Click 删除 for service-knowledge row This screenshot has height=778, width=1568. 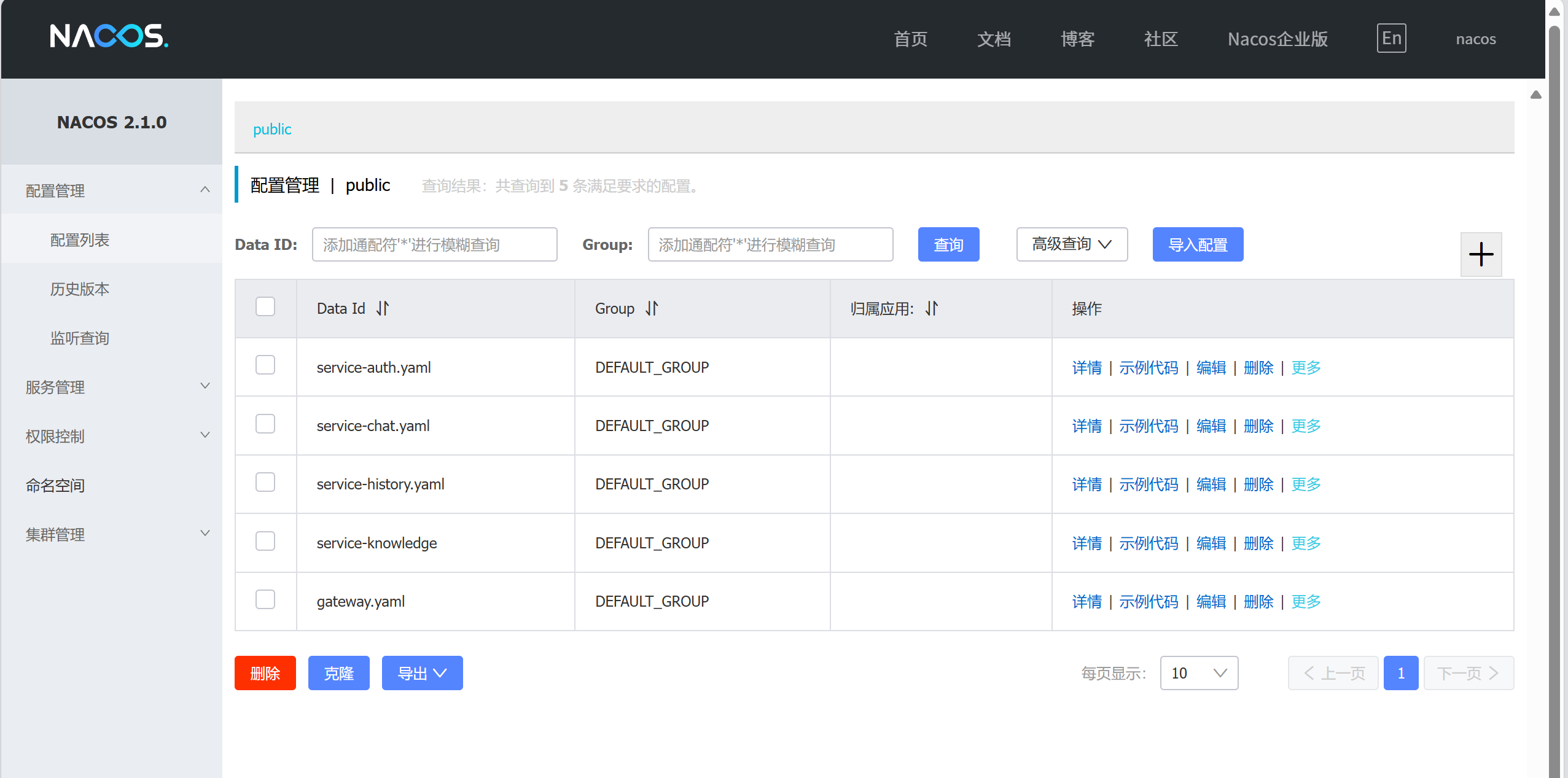(x=1258, y=543)
